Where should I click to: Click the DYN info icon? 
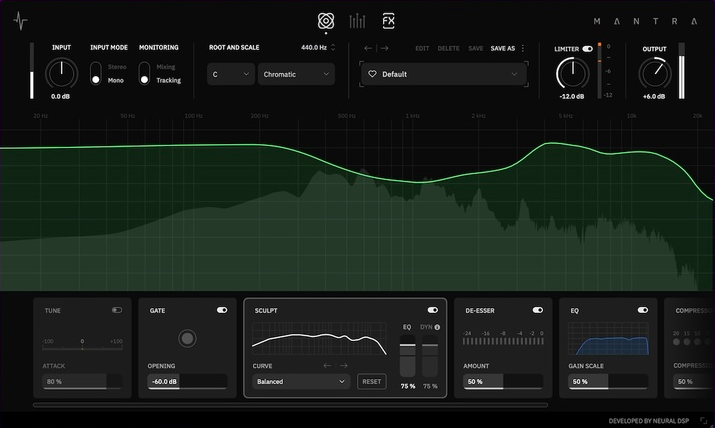point(437,327)
